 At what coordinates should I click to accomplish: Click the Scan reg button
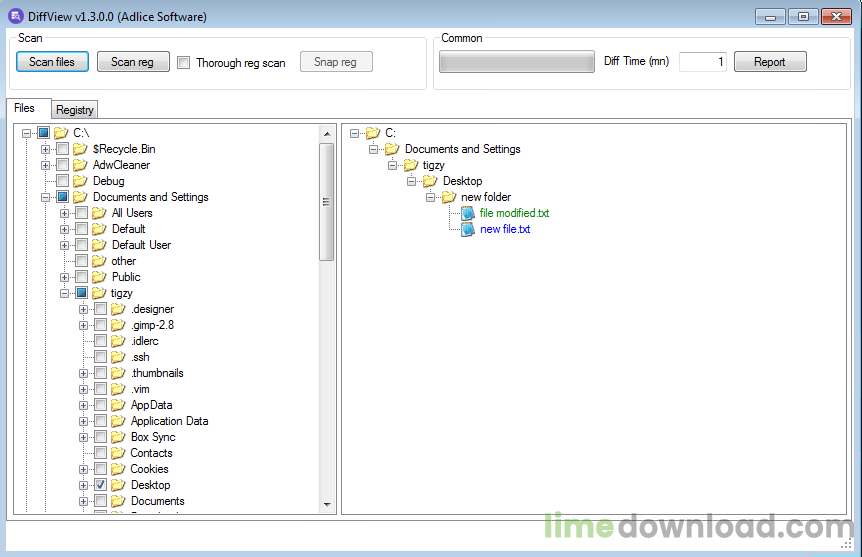pyautogui.click(x=133, y=62)
